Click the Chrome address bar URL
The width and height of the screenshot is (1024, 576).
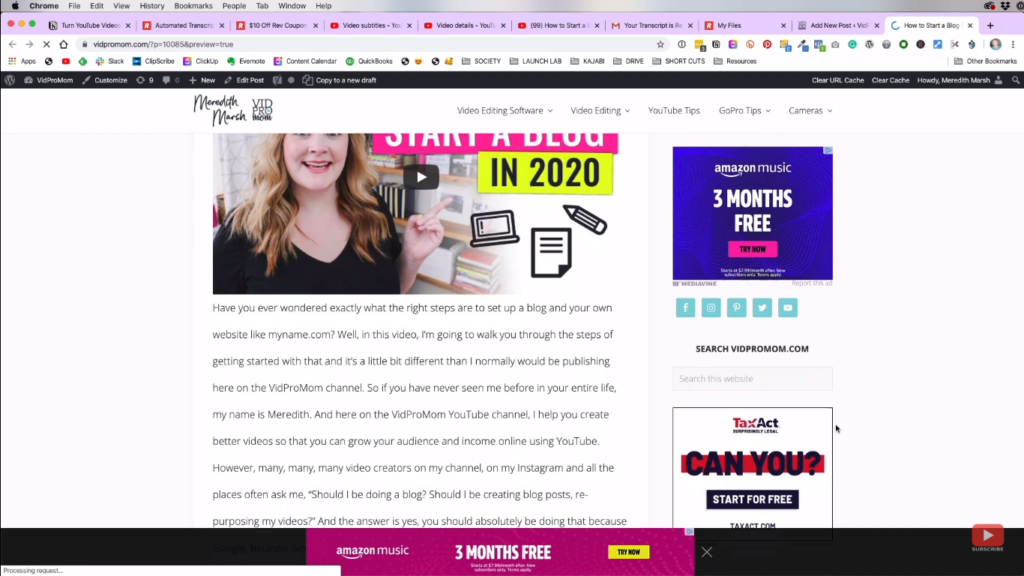coord(163,44)
